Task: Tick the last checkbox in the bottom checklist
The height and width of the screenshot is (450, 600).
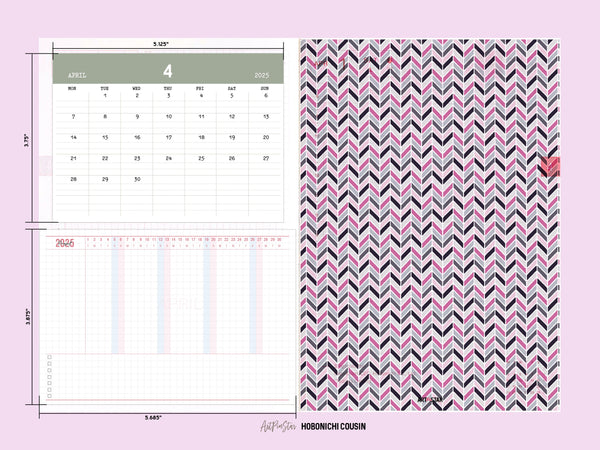Action: [x=48, y=393]
